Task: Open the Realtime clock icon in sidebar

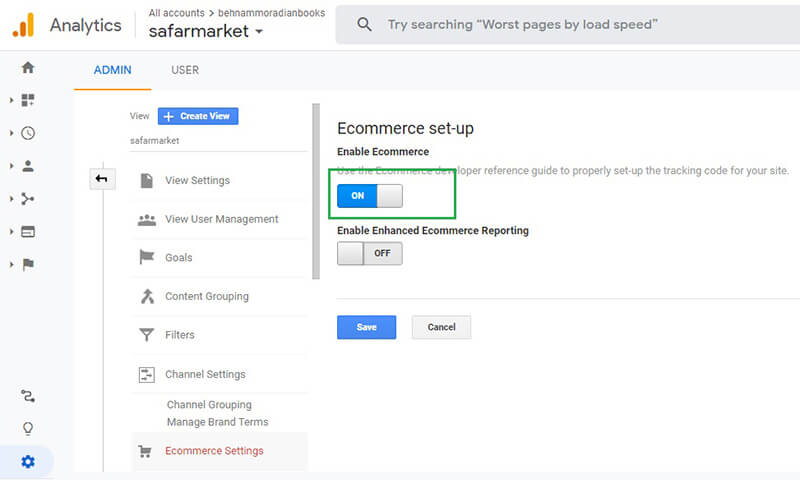Action: (27, 133)
